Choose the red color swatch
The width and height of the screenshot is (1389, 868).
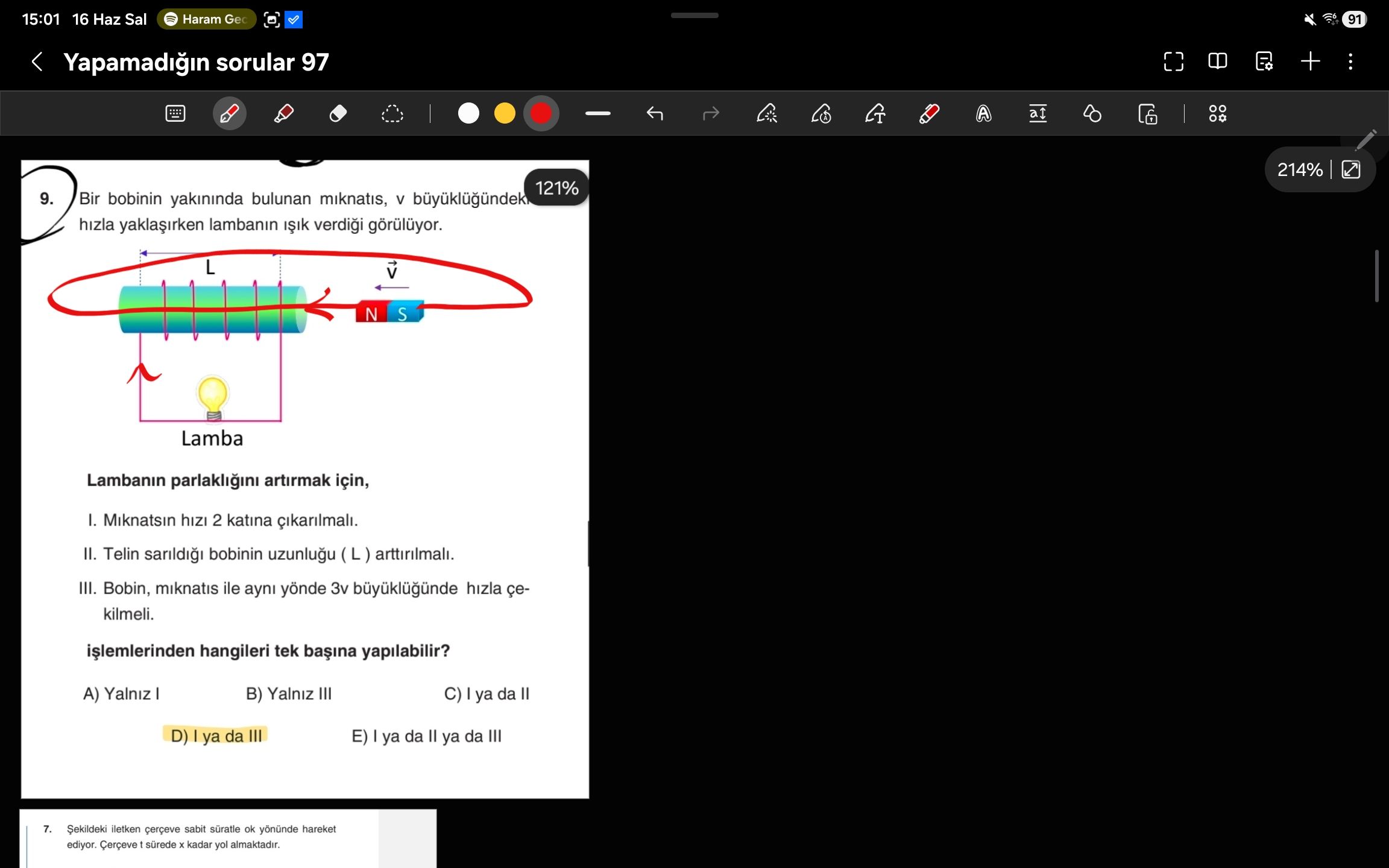point(541,113)
